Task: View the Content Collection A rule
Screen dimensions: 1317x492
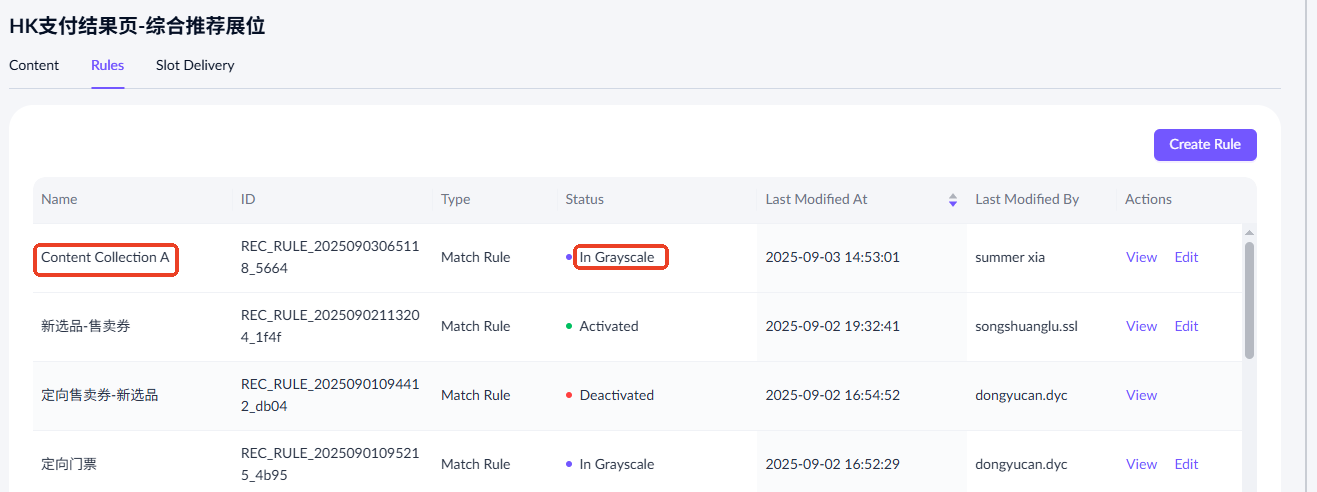Action: 1141,258
